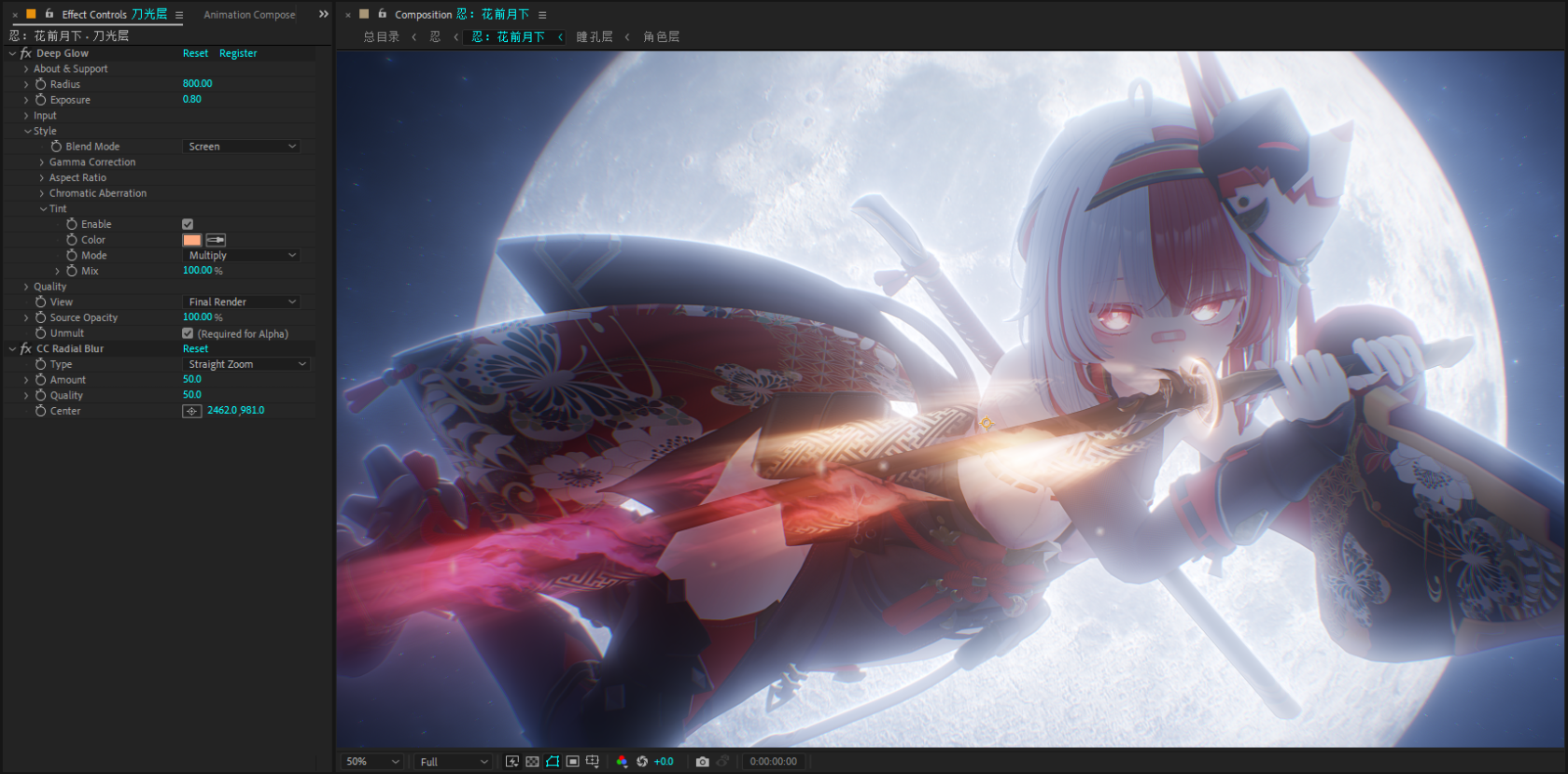Toggle Fast Previews lightning icon in viewer
This screenshot has height=774, width=1568.
pyautogui.click(x=511, y=762)
